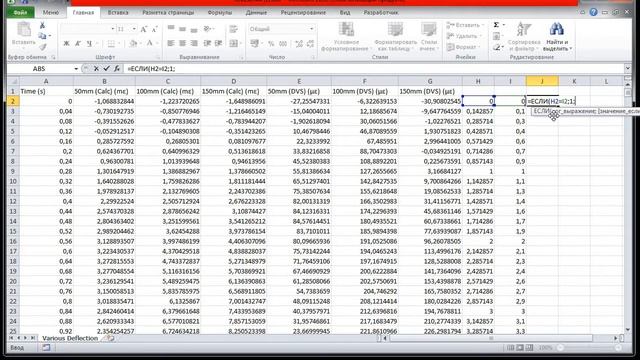Viewport: 640px width, 360px height.
Task: Open the font name dropdown
Action: pyautogui.click(x=113, y=29)
